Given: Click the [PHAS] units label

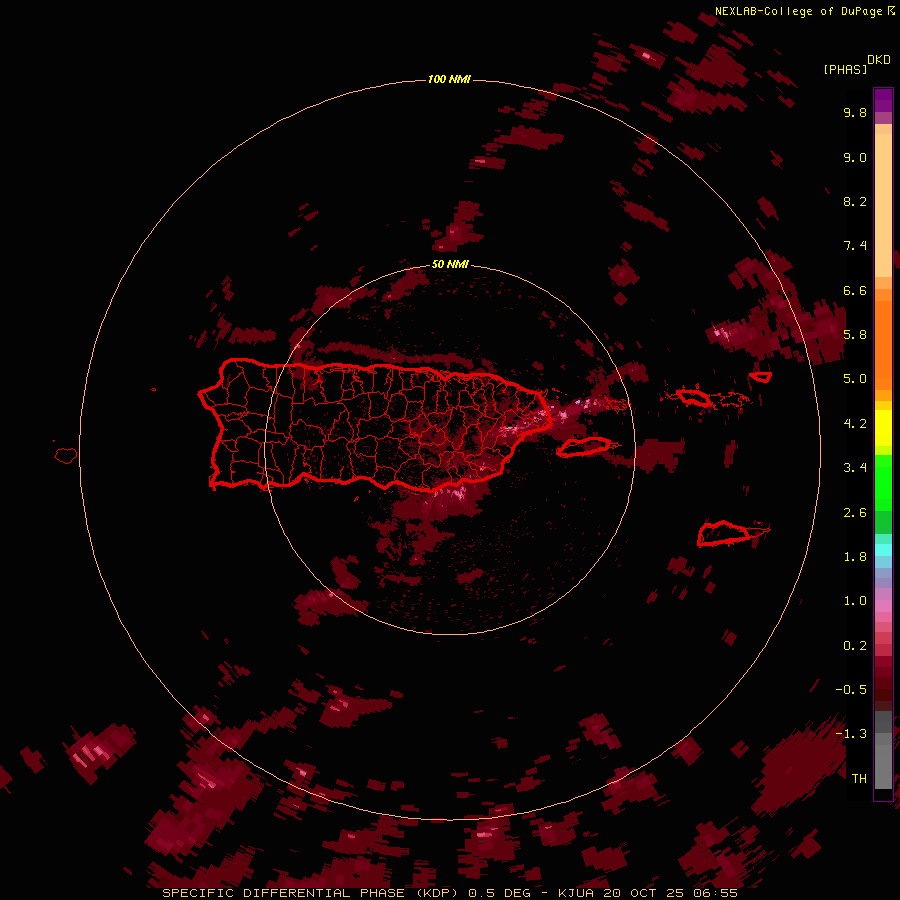Looking at the screenshot, I should pyautogui.click(x=845, y=69).
